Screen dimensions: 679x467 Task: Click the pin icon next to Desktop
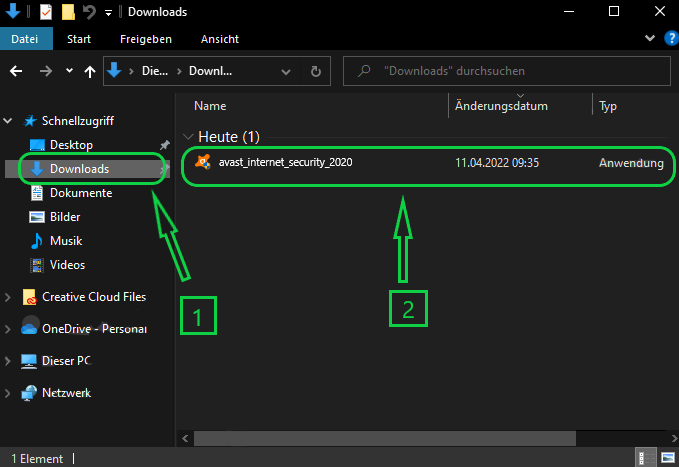tap(165, 145)
